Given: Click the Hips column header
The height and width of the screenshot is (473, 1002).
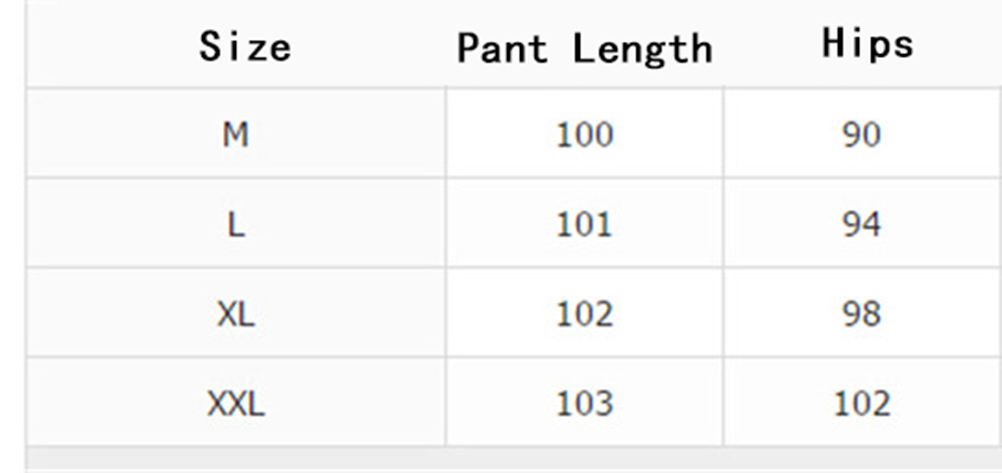Looking at the screenshot, I should click(867, 44).
